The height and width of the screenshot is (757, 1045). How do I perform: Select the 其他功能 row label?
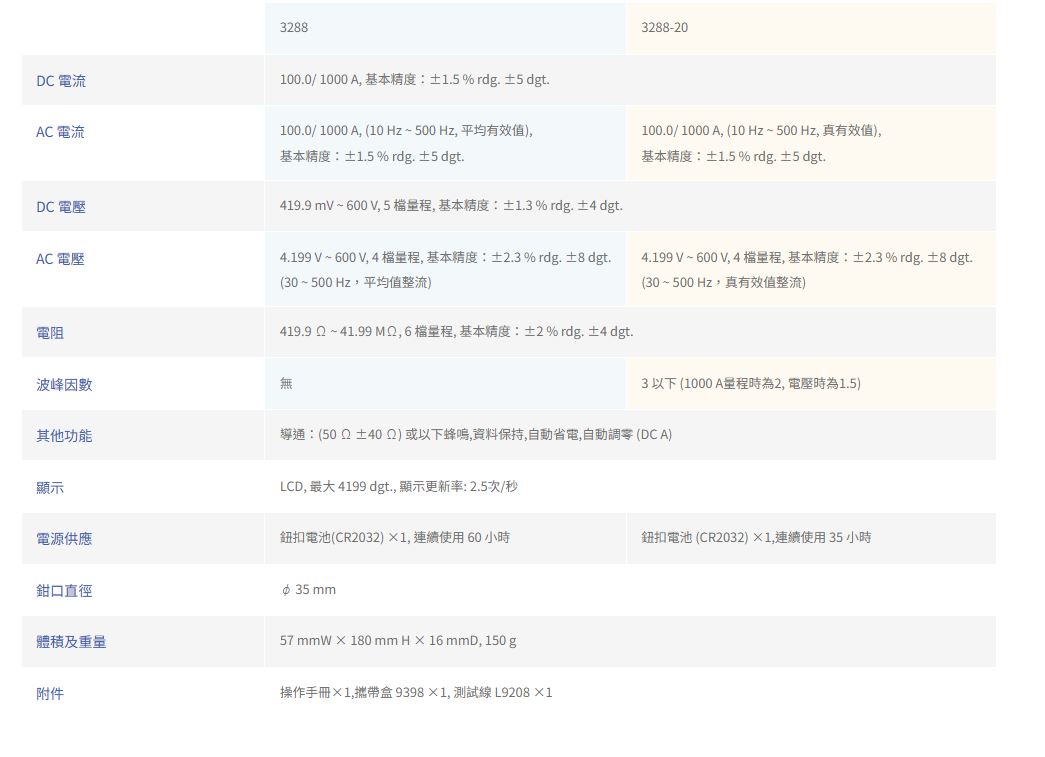[64, 436]
